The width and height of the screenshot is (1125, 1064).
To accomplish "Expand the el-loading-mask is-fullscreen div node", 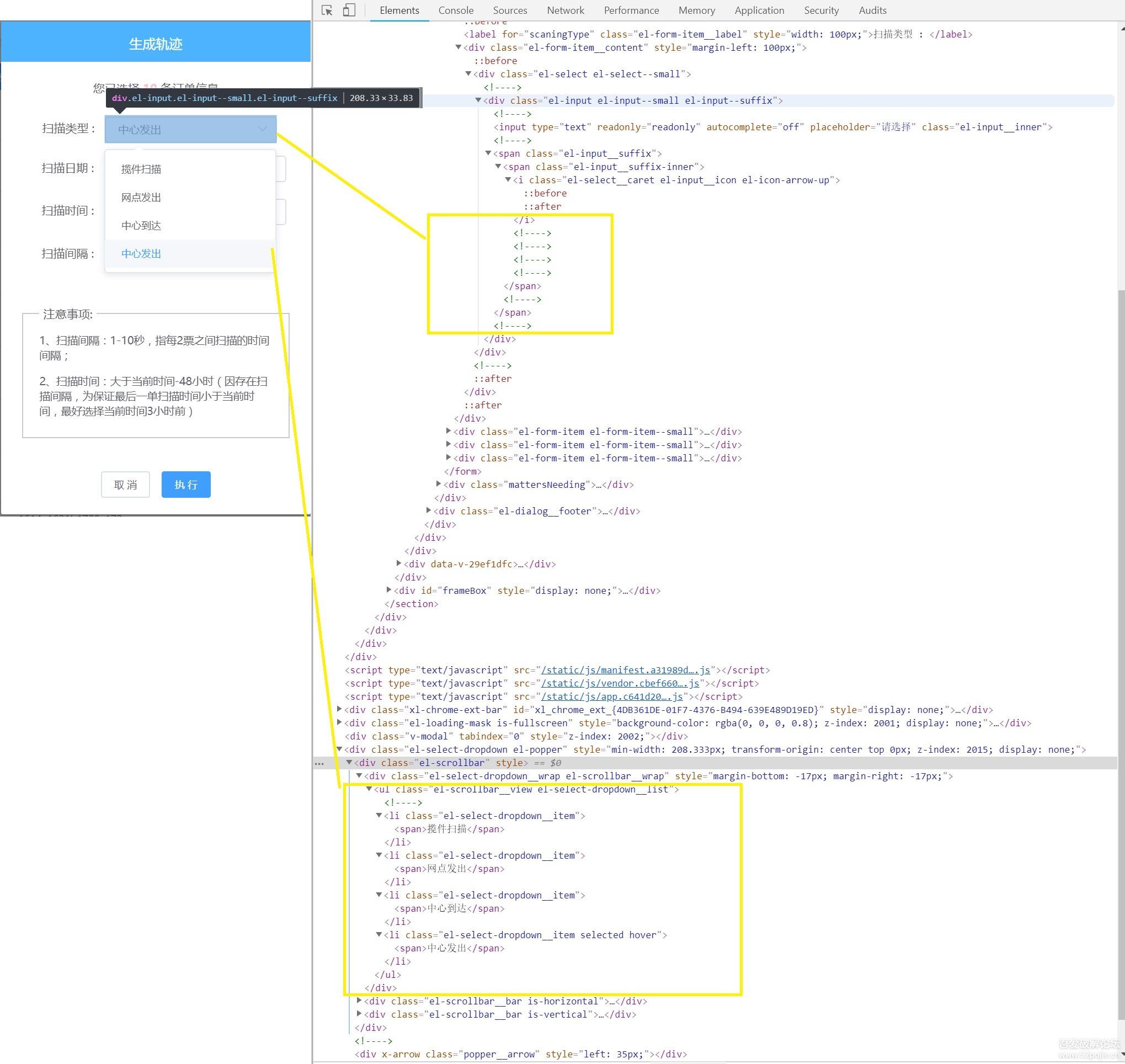I will coord(339,722).
